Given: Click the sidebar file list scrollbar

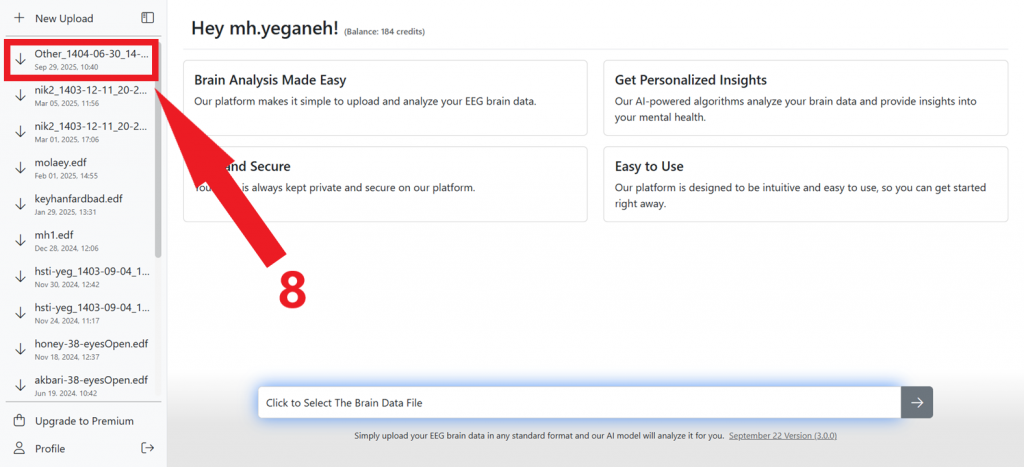Looking at the screenshot, I should 157,150.
